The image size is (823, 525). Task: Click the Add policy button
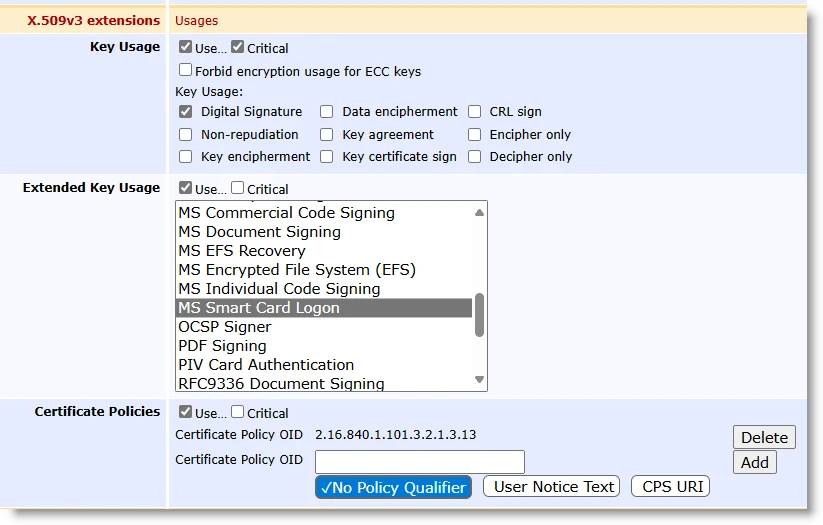(x=755, y=463)
